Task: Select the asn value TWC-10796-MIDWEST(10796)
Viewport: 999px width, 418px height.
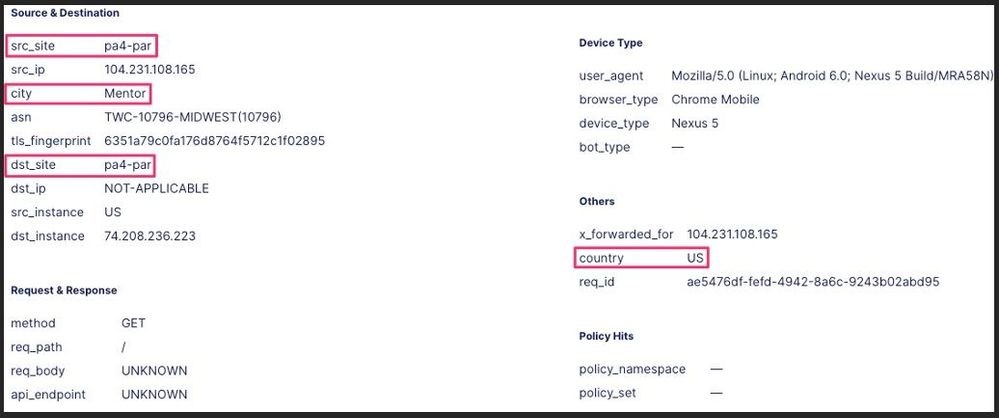Action: (x=185, y=117)
